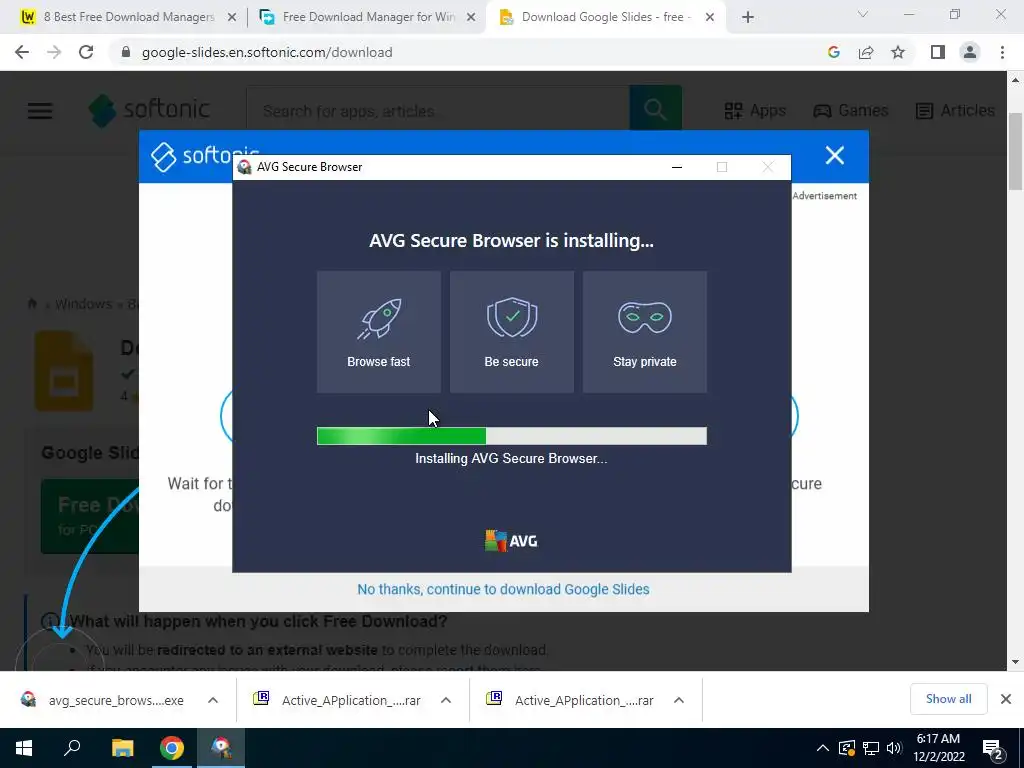Screen dimensions: 1024x768
Task: Click the green search magnifier button
Action: point(656,108)
